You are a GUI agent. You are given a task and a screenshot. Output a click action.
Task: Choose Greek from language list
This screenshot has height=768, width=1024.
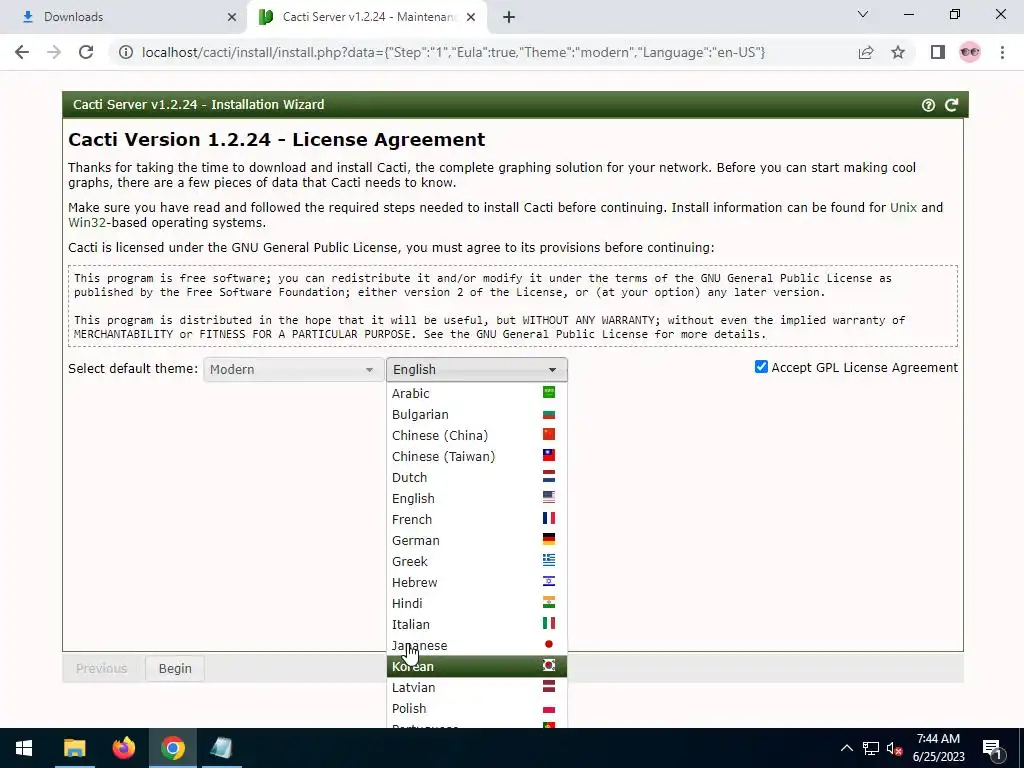477,561
